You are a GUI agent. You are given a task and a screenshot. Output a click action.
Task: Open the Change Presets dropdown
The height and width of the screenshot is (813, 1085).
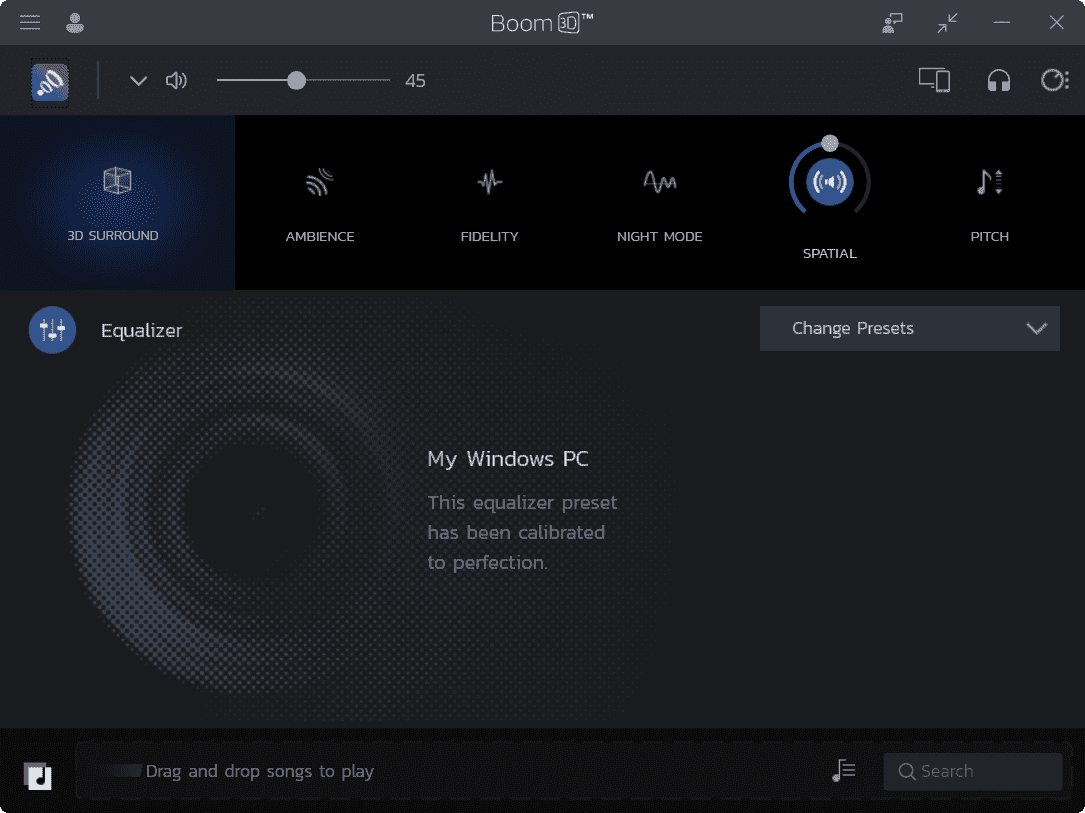(x=909, y=328)
